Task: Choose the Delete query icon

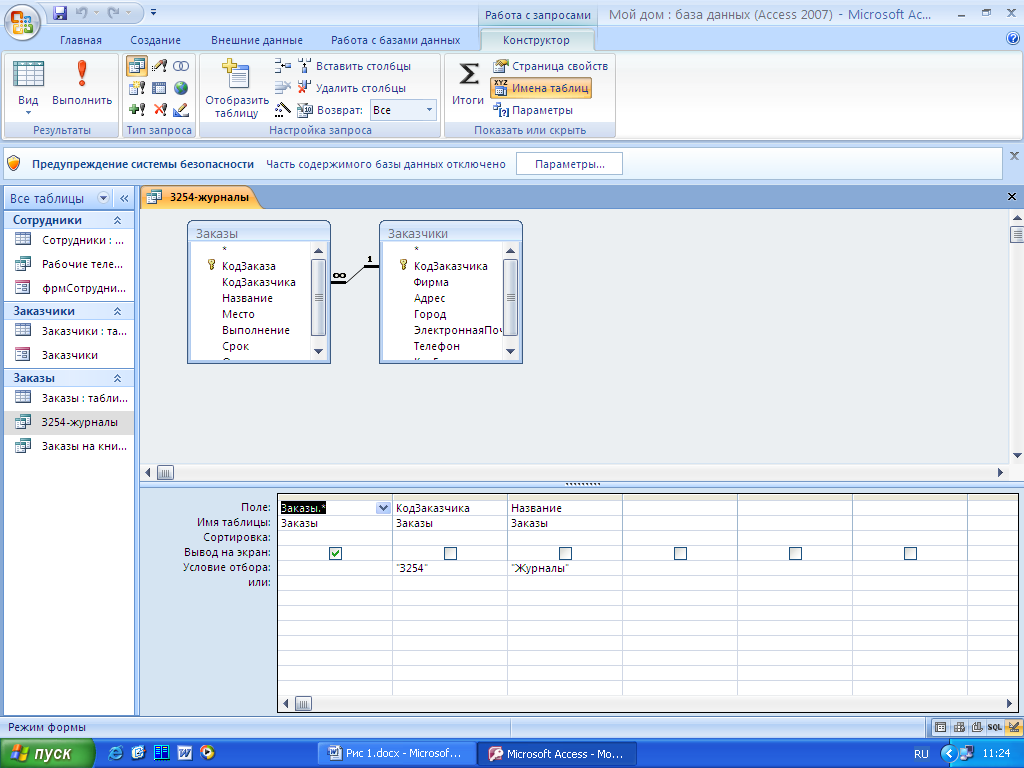Action: 159,110
